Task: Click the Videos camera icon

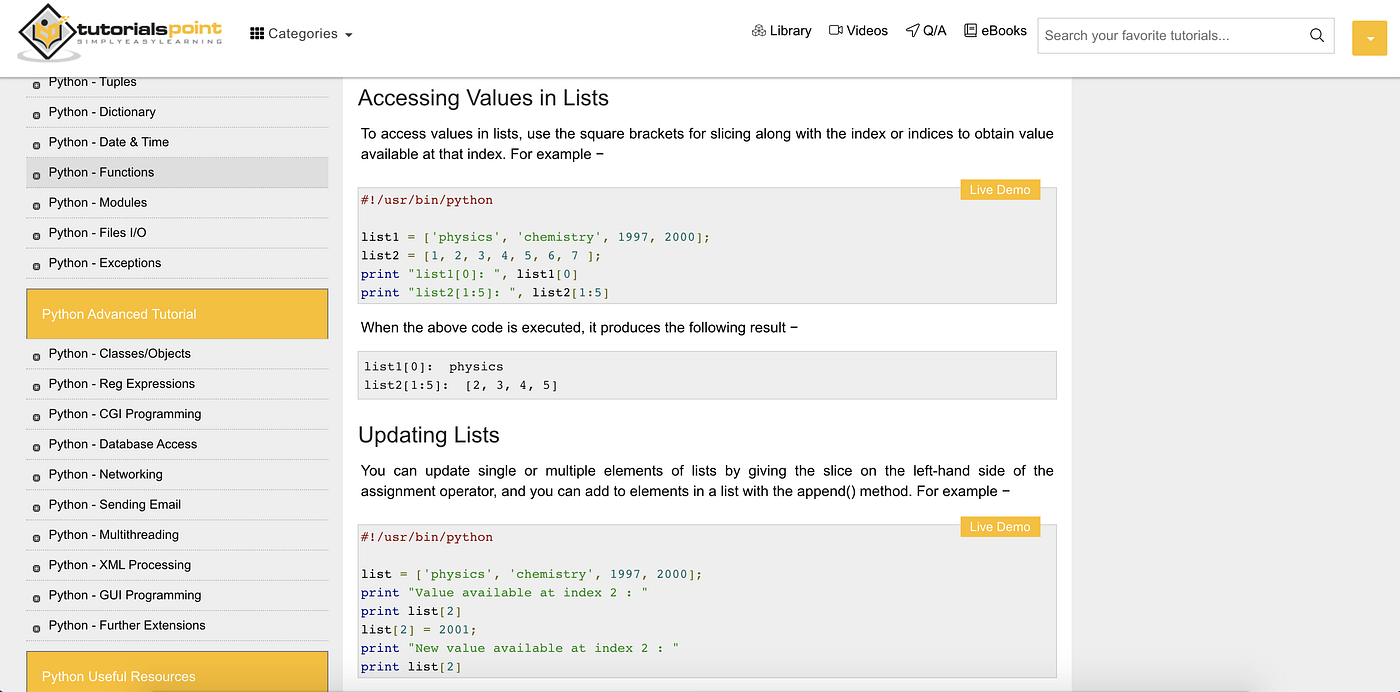Action: click(835, 31)
